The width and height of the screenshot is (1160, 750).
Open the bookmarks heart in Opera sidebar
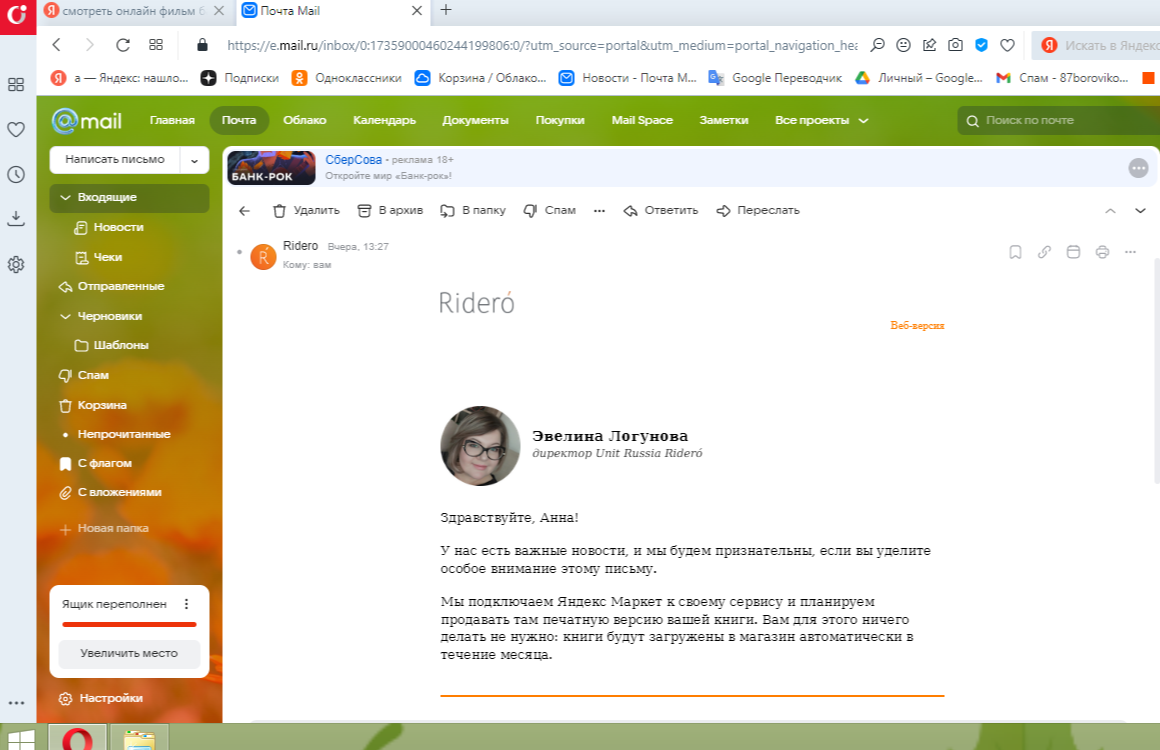coord(16,129)
